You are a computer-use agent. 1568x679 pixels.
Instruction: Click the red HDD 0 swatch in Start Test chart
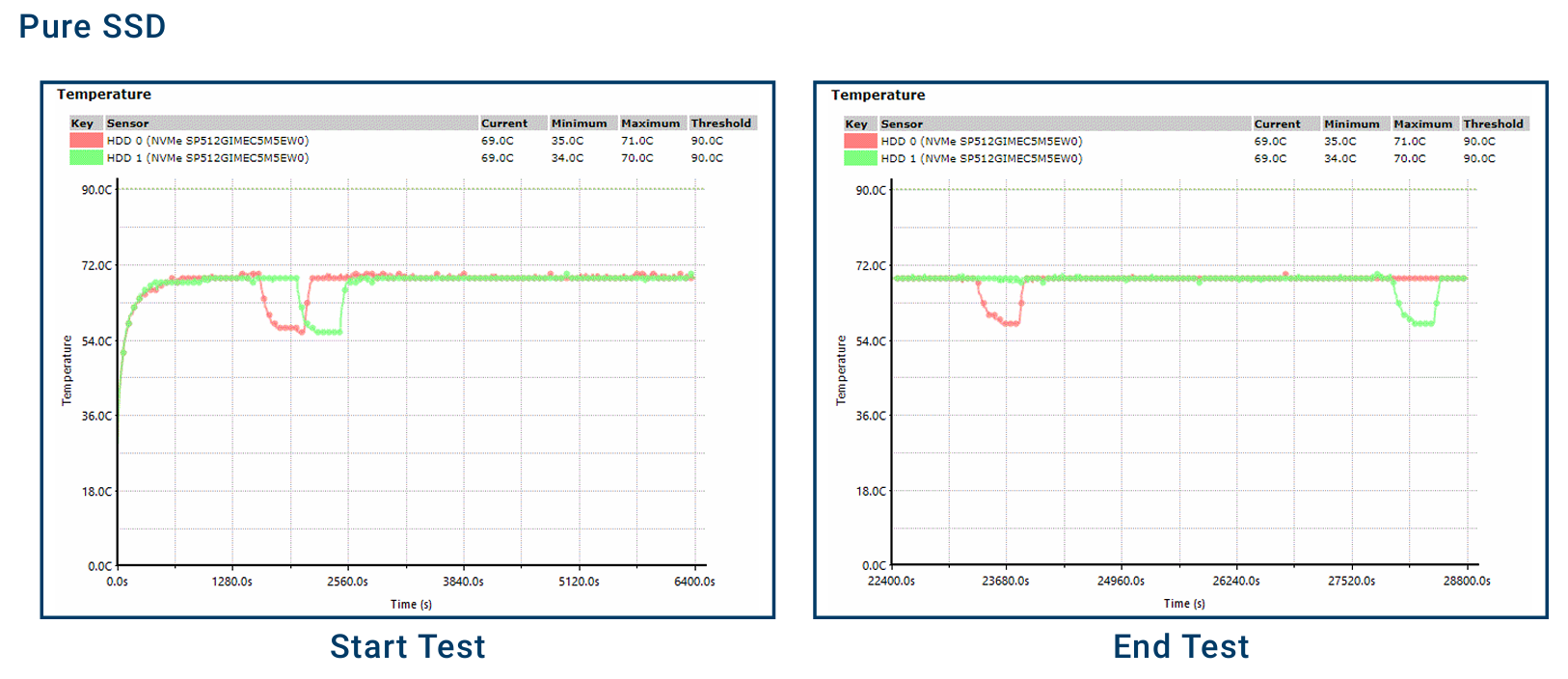point(86,141)
